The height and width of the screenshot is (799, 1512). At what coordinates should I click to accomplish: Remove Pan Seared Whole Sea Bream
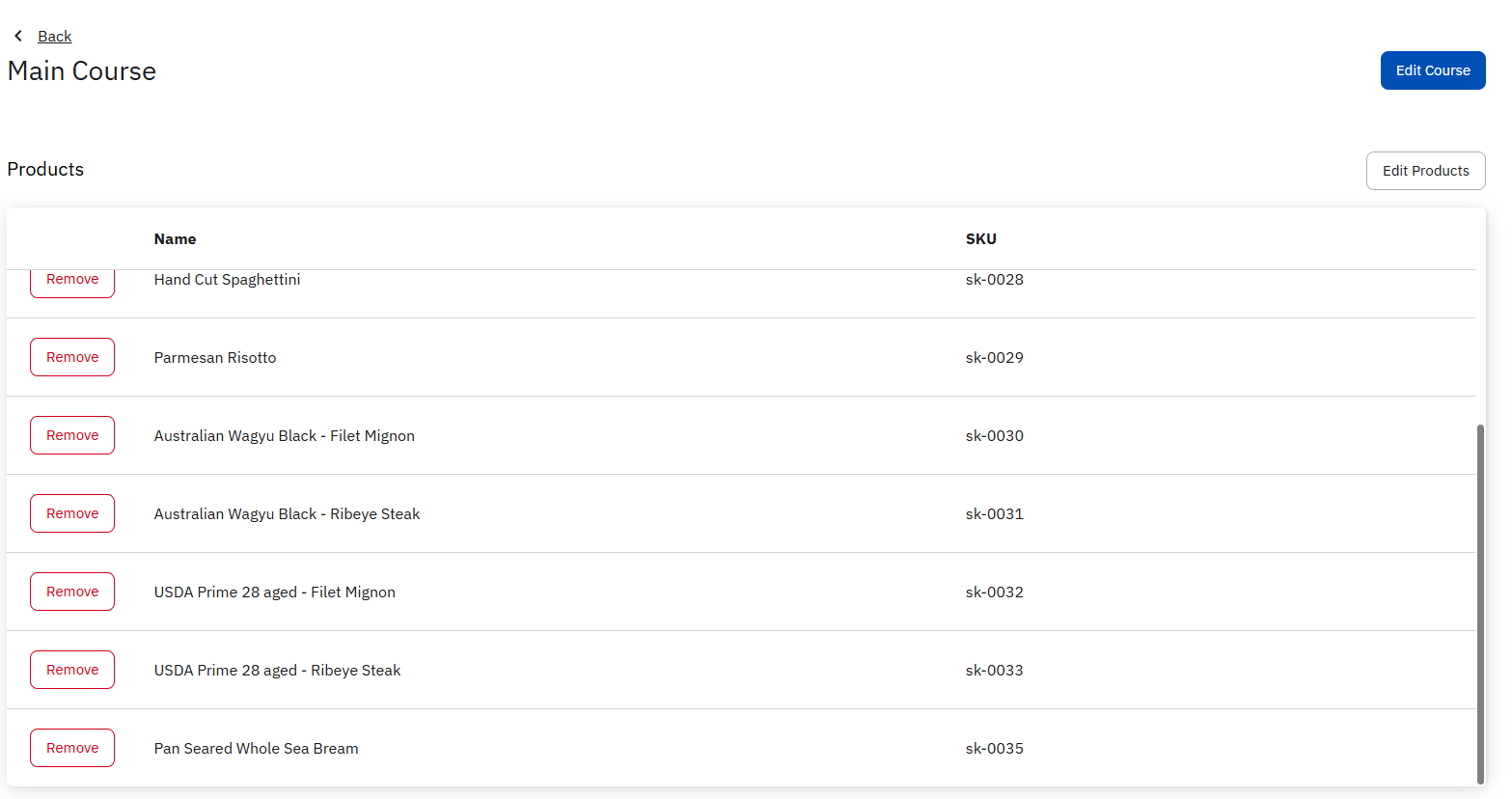click(x=72, y=748)
